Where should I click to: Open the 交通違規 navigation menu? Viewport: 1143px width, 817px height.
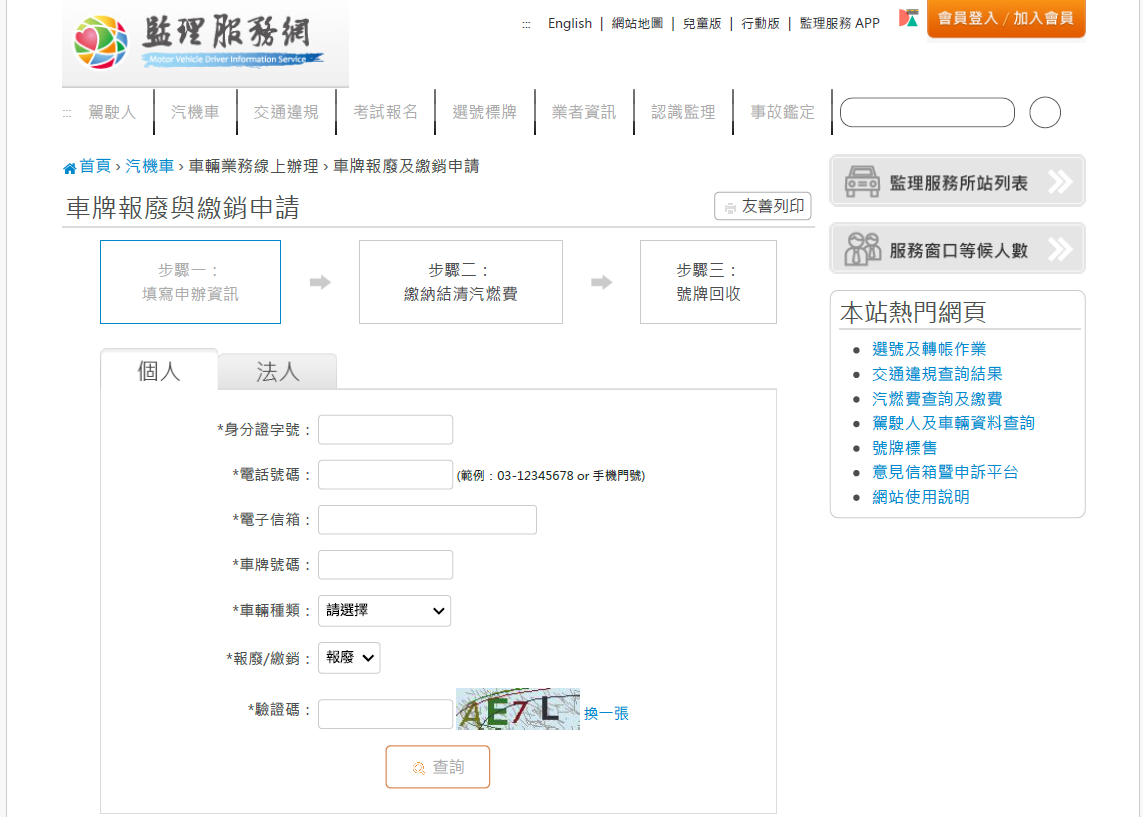[x=286, y=112]
